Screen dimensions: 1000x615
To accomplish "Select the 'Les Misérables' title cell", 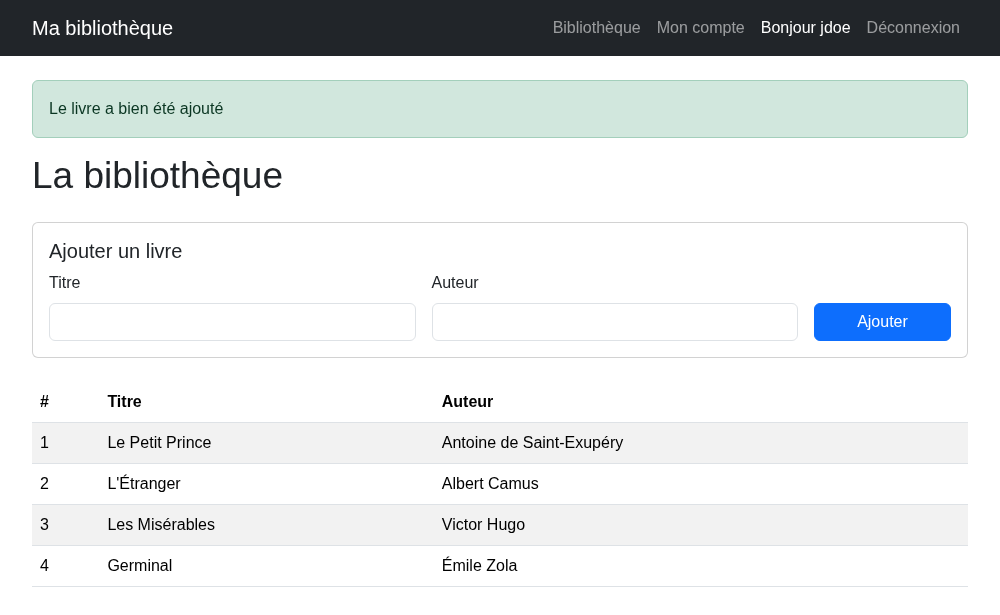I will point(267,524).
